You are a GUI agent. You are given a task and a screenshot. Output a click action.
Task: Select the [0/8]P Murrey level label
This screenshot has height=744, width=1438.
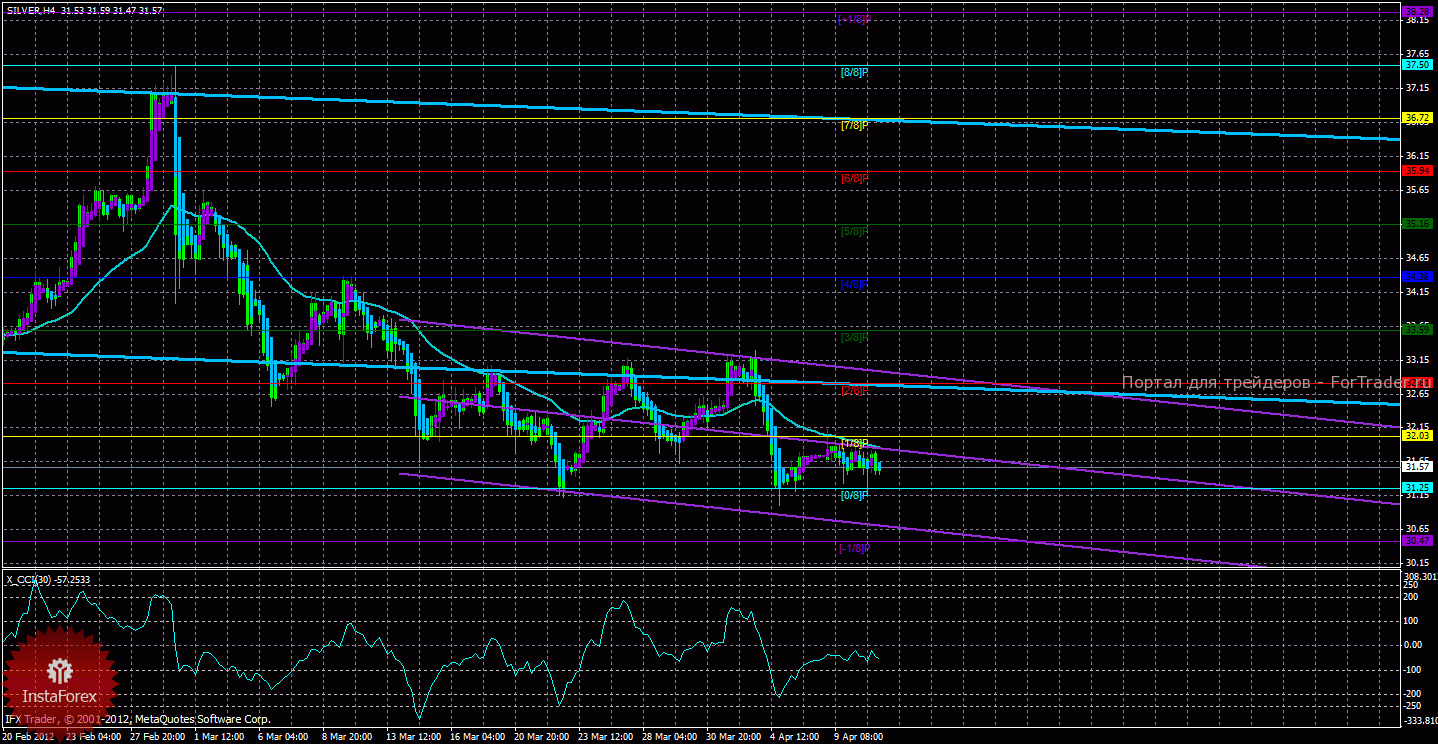[x=853, y=496]
